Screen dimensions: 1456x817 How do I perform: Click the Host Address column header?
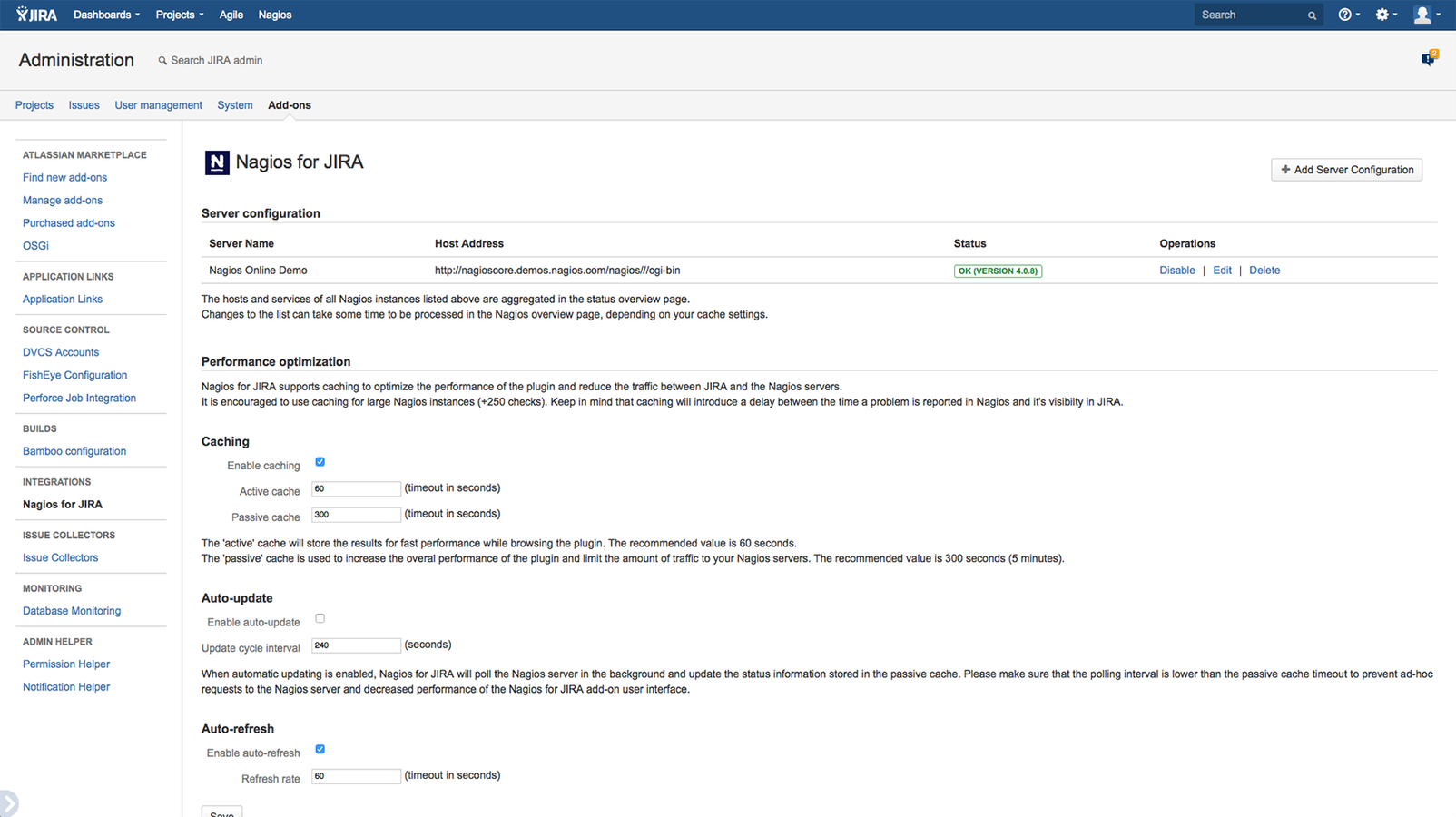click(469, 244)
